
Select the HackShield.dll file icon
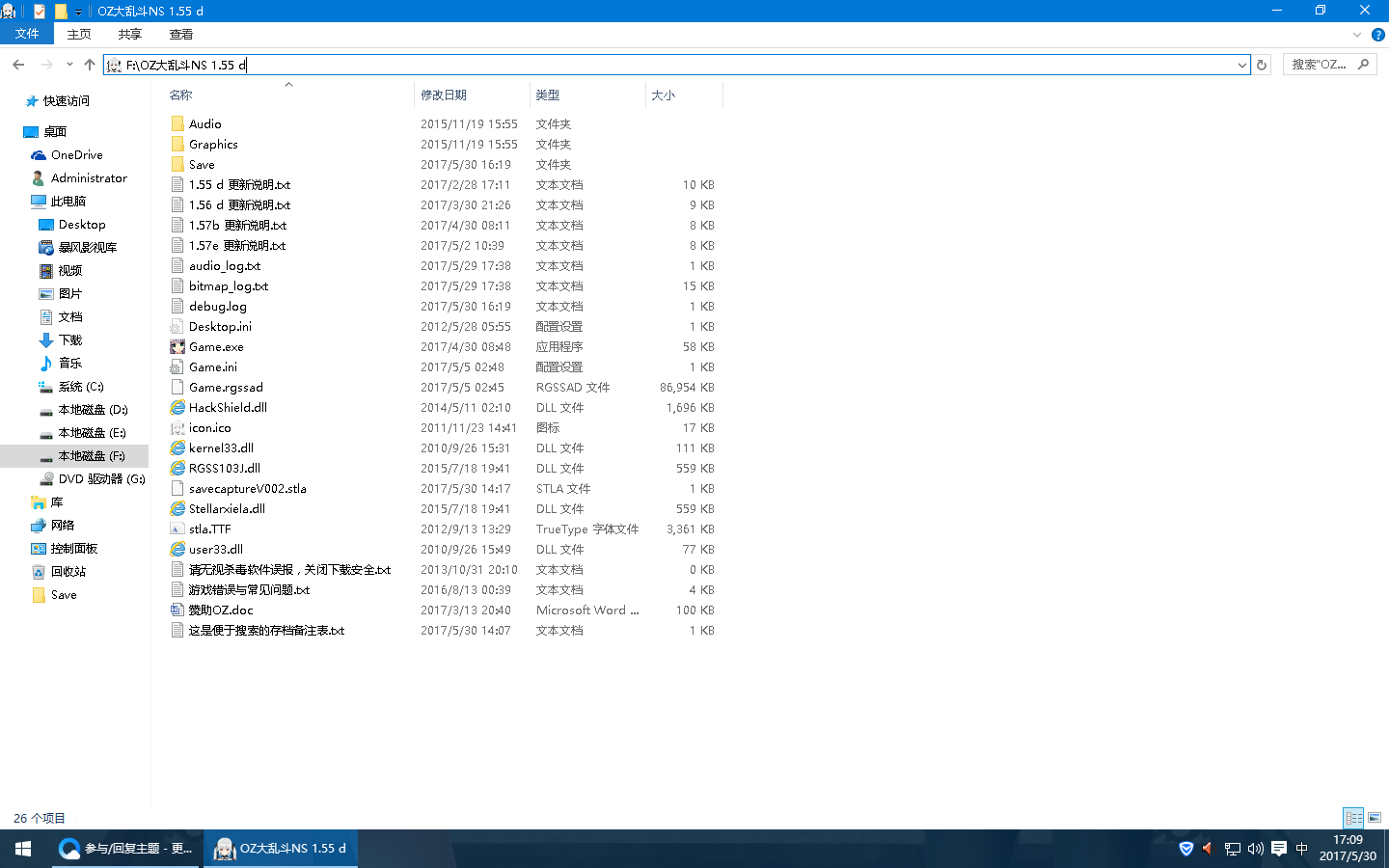coord(177,408)
